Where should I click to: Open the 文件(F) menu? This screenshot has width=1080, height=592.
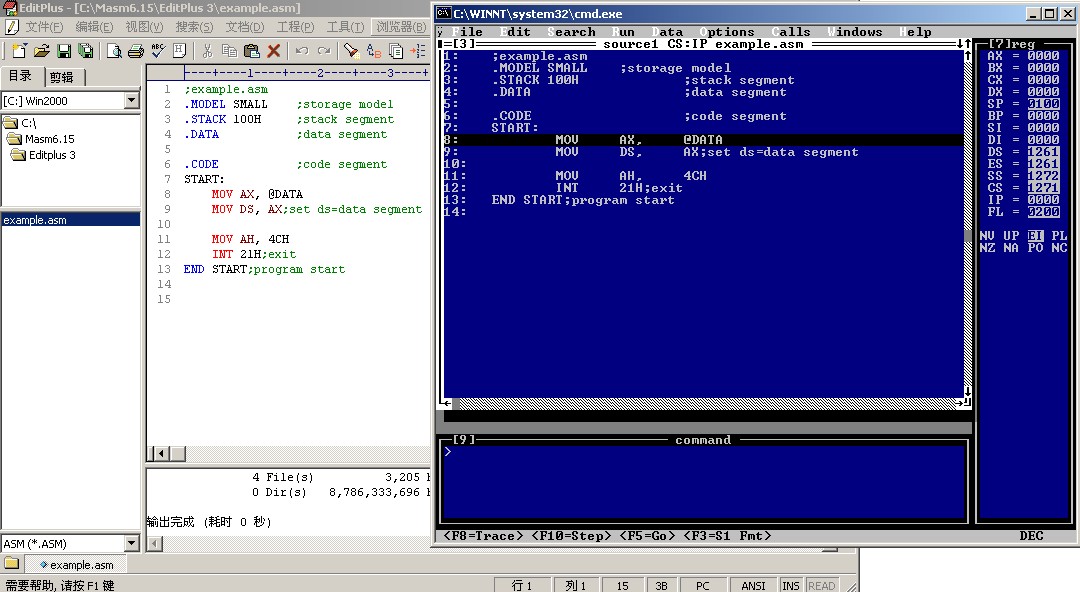[44, 27]
